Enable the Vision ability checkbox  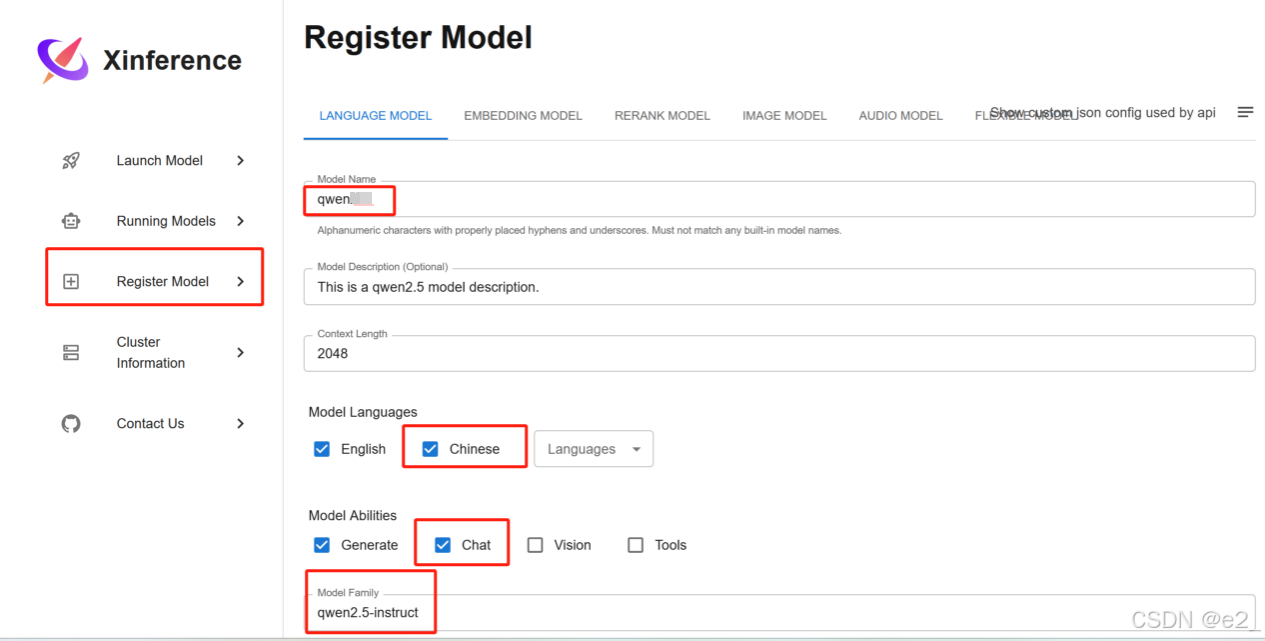[x=535, y=545]
